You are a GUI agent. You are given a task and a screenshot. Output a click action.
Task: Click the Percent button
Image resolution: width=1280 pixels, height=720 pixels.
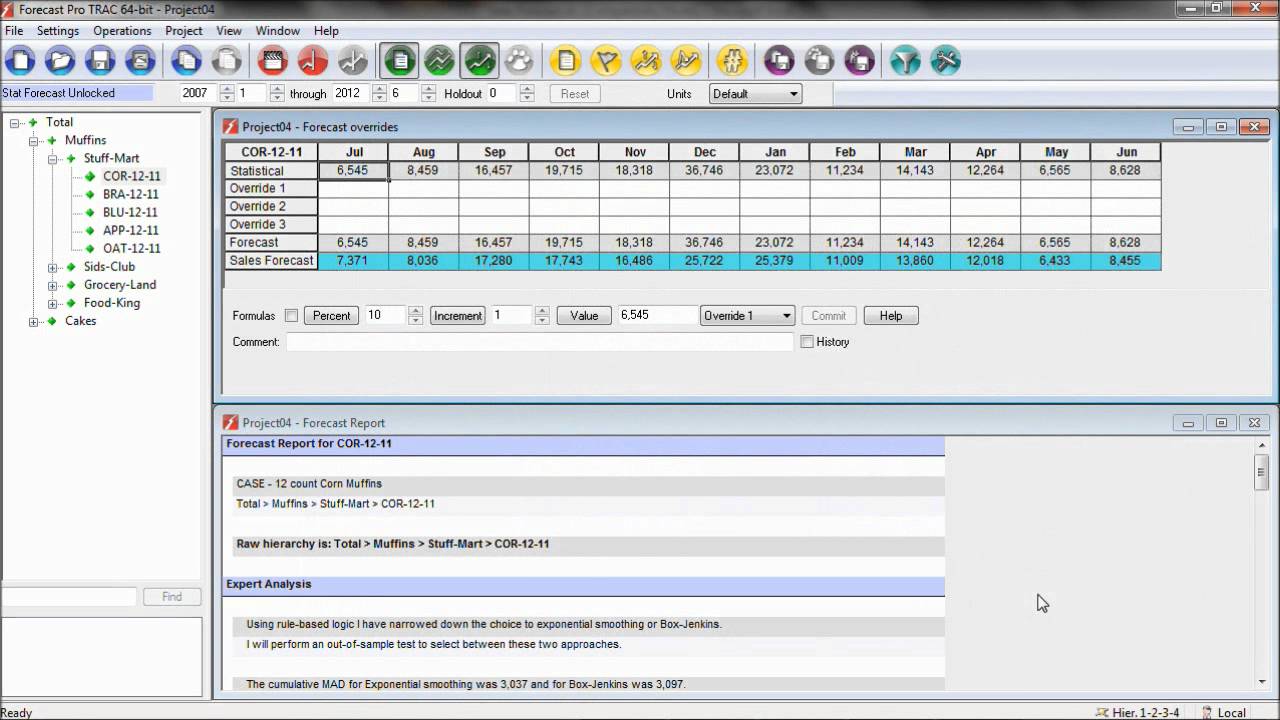pyautogui.click(x=331, y=316)
